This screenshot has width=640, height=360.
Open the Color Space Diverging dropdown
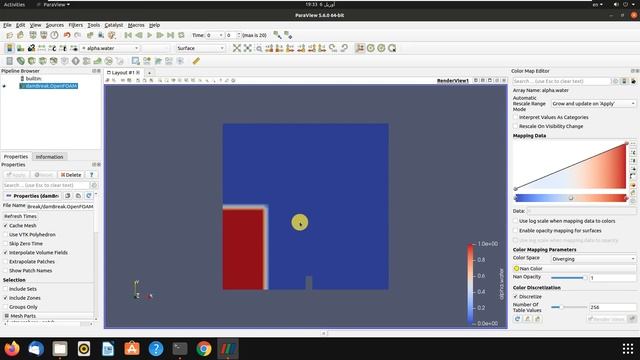tap(593, 259)
